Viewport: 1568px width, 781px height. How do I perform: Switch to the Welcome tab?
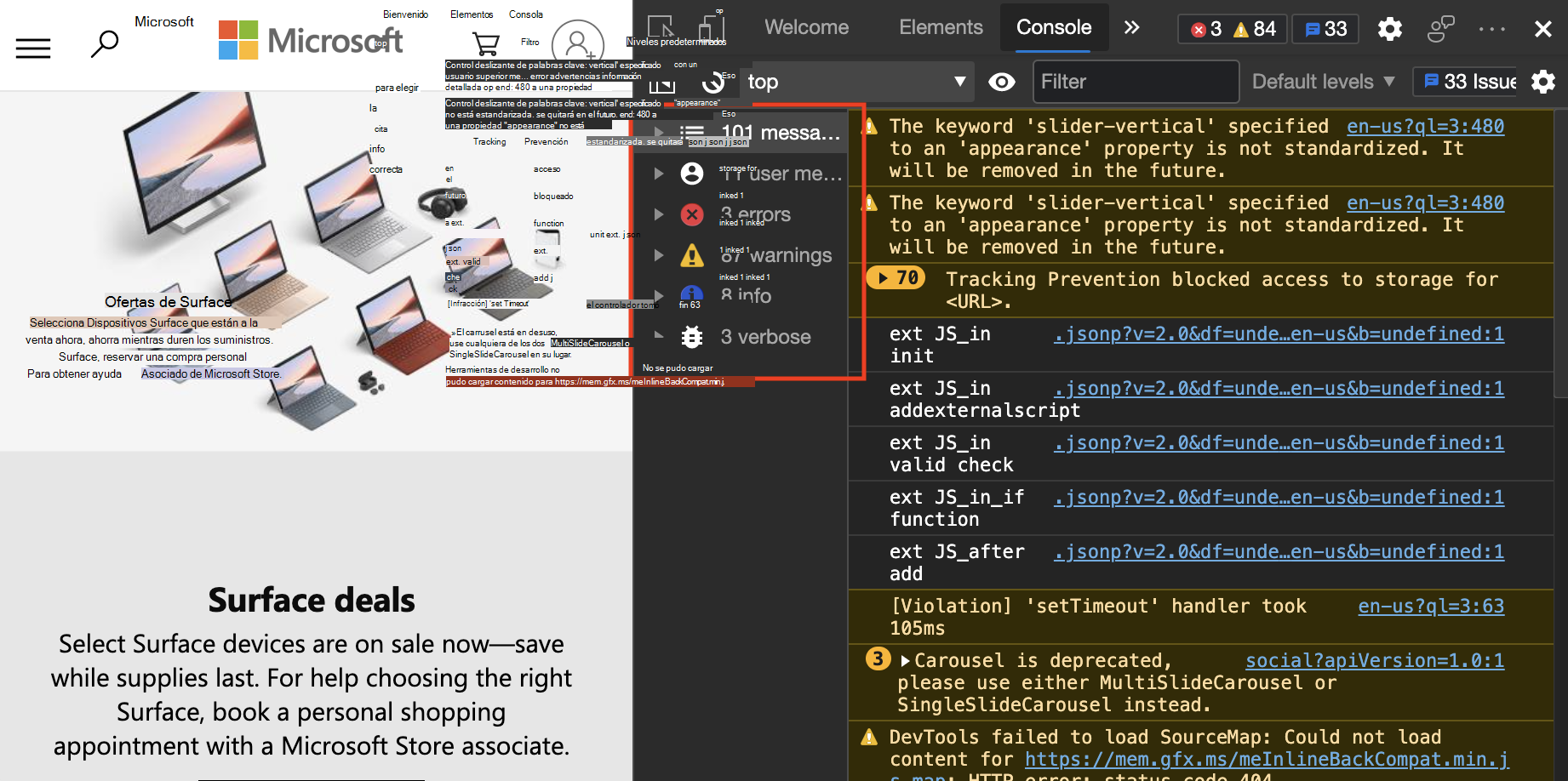tap(806, 27)
